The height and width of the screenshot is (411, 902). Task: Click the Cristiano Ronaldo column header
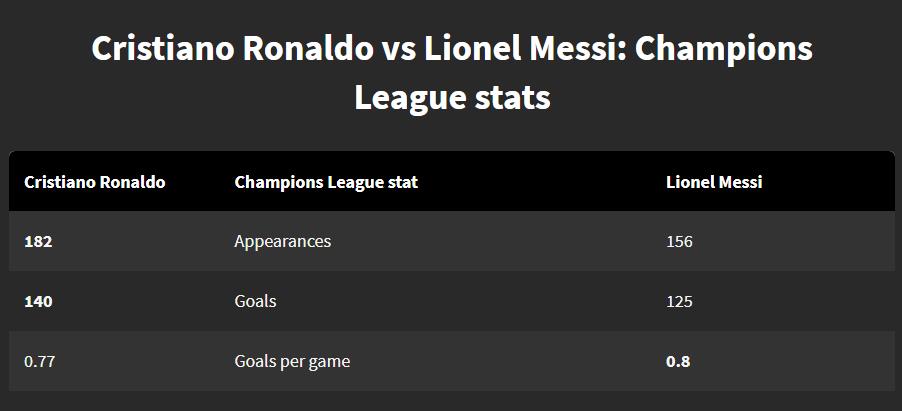point(95,182)
